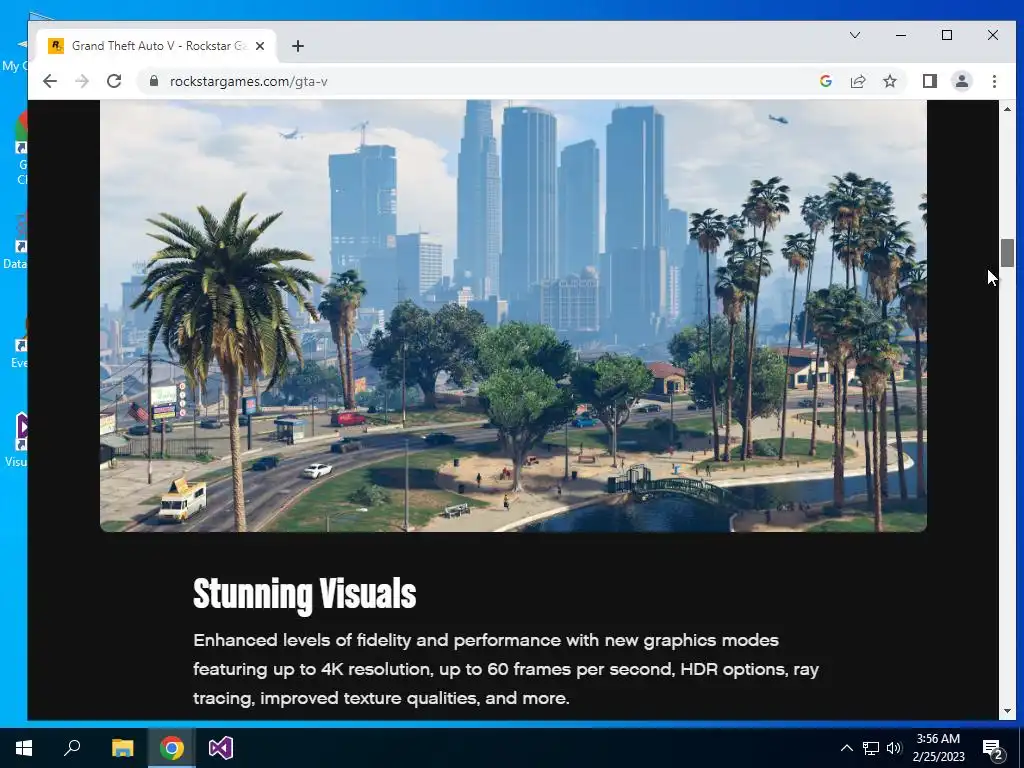Minimize the Chrome window

(901, 35)
